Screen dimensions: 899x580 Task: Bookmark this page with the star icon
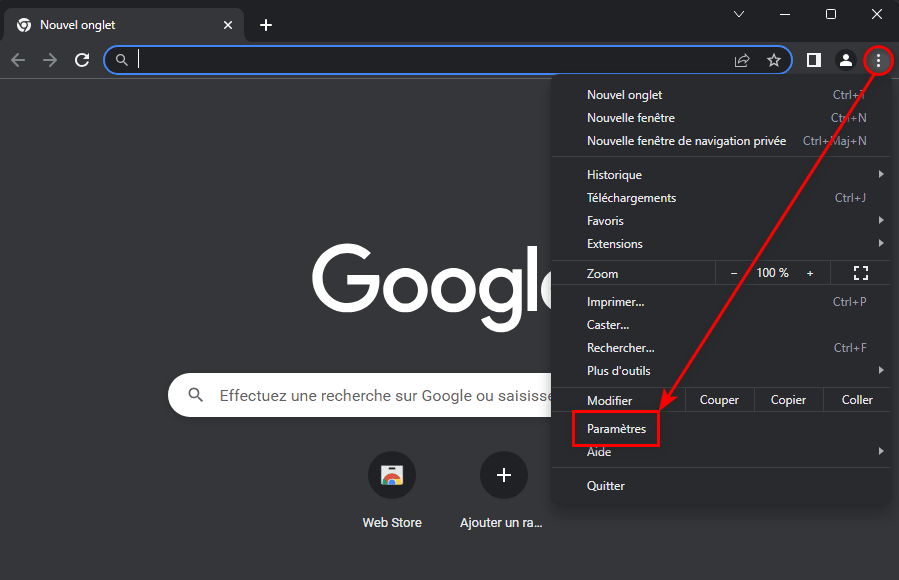coord(774,60)
